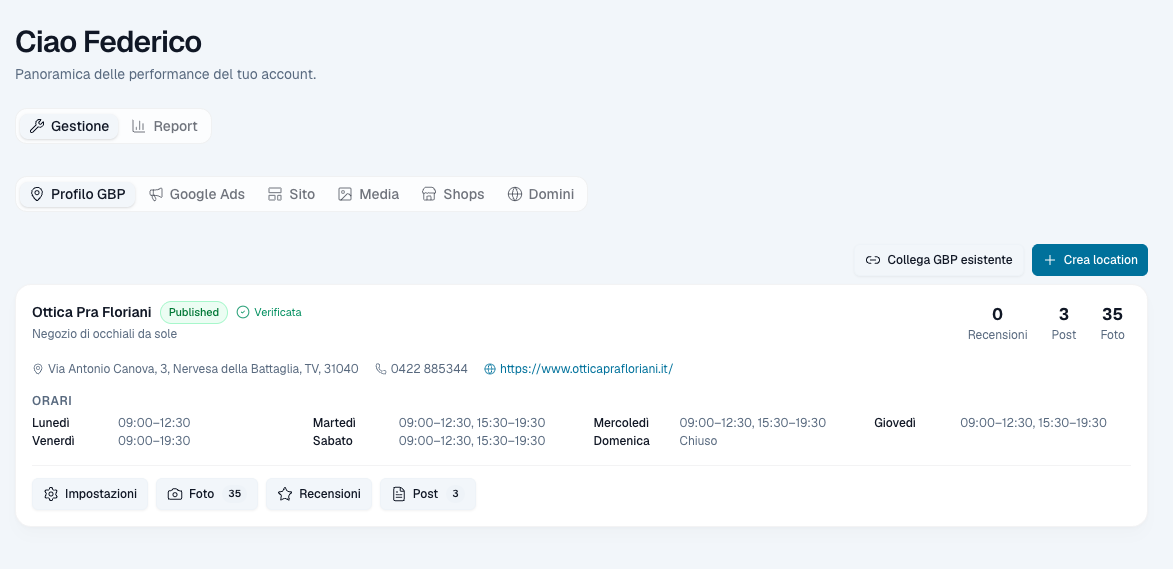
Task: Click the address location pin icon
Action: [x=38, y=369]
